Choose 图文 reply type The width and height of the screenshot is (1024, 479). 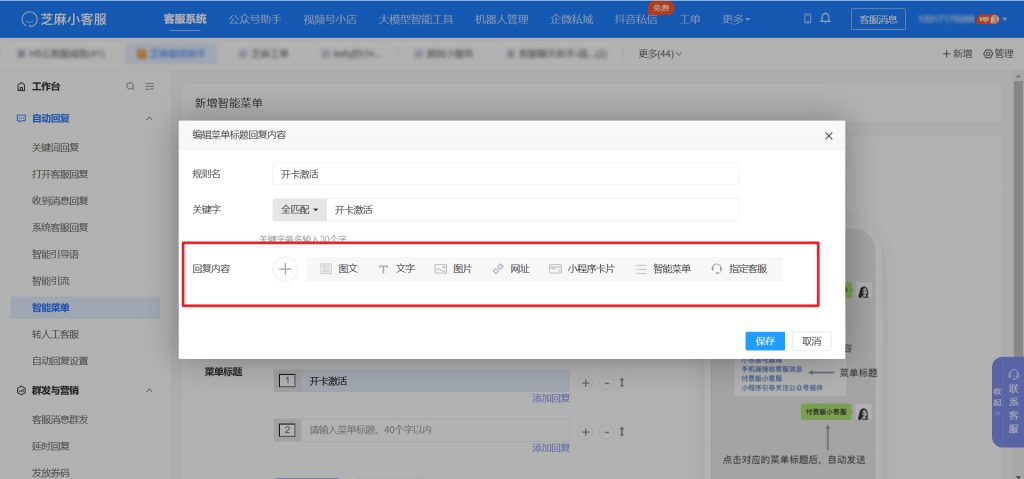click(339, 269)
